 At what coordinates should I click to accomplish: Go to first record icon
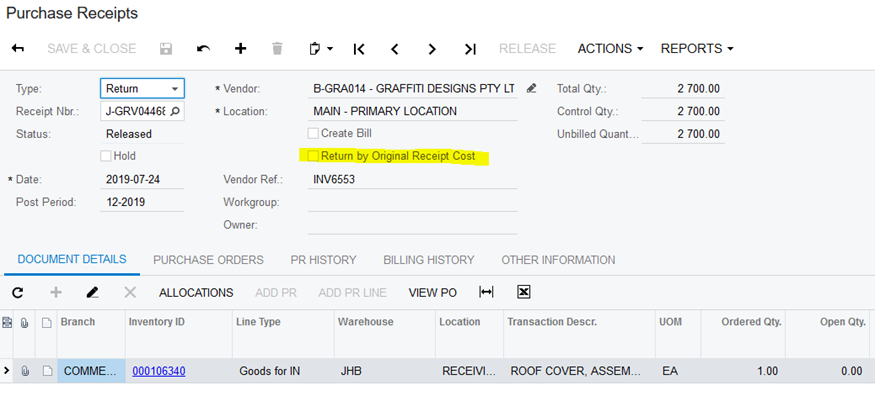tap(358, 48)
